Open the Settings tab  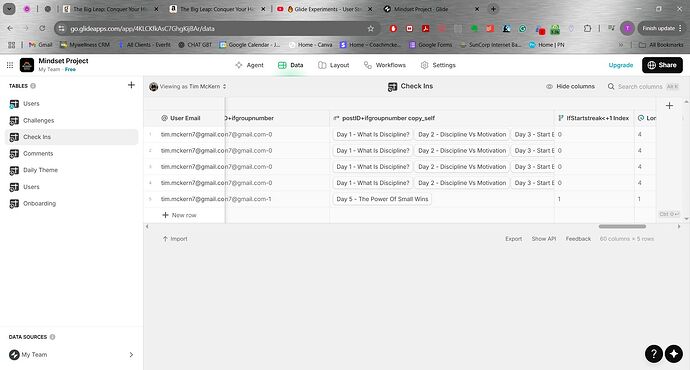[438, 65]
